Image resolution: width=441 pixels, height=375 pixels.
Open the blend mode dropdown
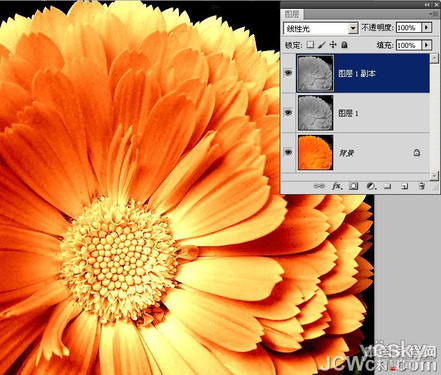pyautogui.click(x=353, y=28)
